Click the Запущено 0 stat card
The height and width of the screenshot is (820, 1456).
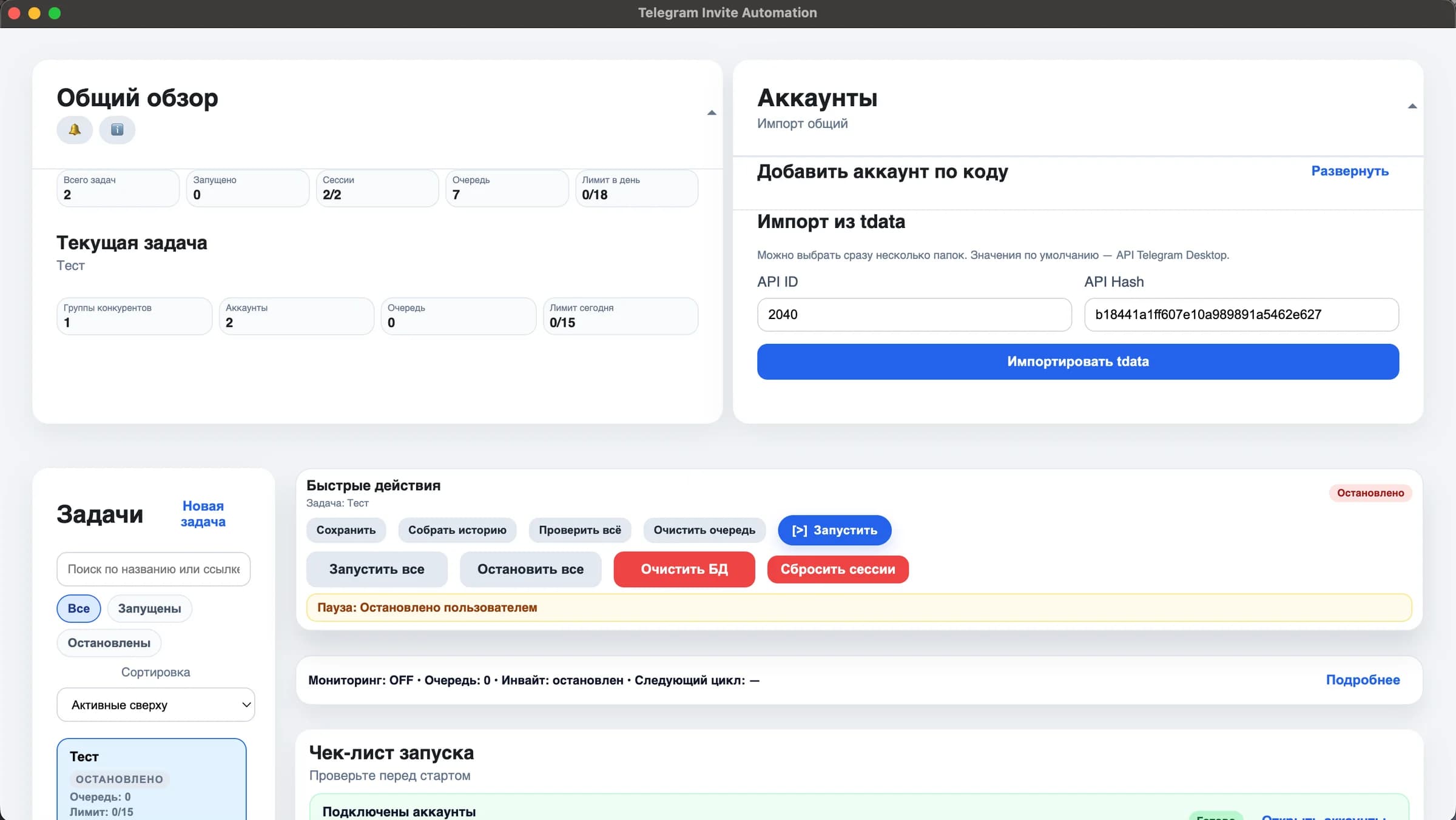coord(248,188)
